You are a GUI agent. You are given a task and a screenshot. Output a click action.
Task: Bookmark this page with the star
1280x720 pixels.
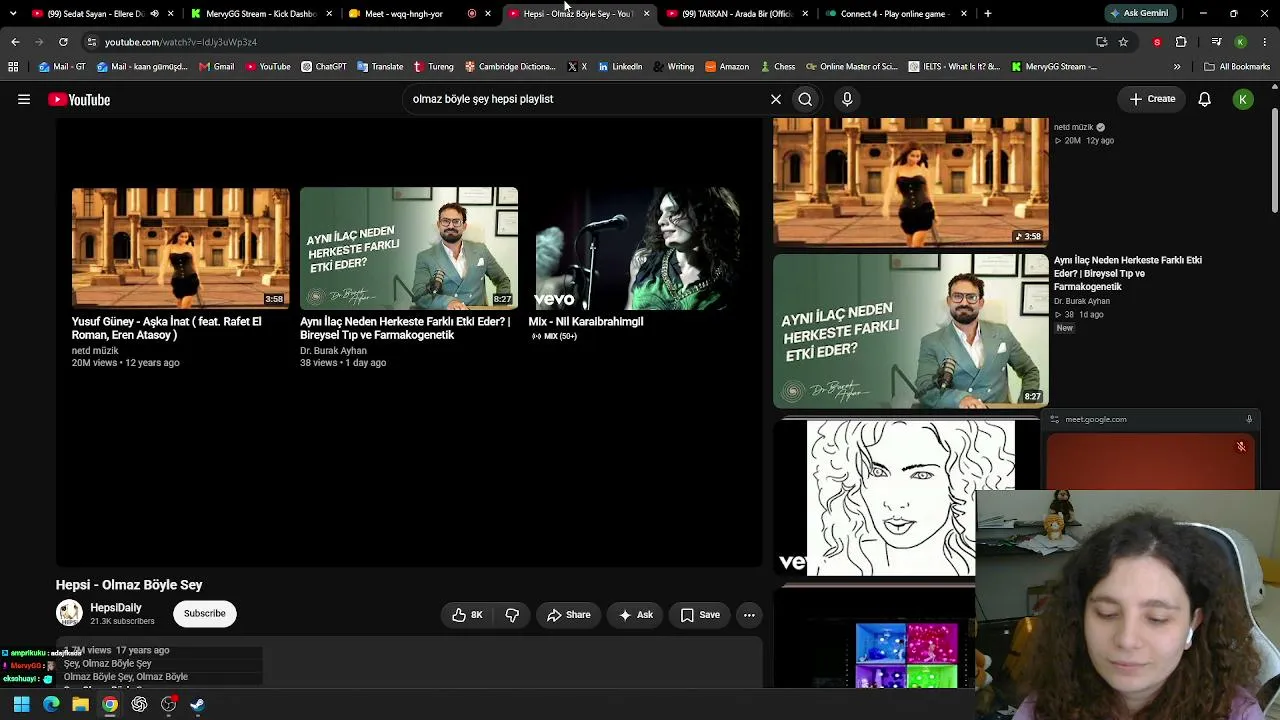[x=1123, y=42]
